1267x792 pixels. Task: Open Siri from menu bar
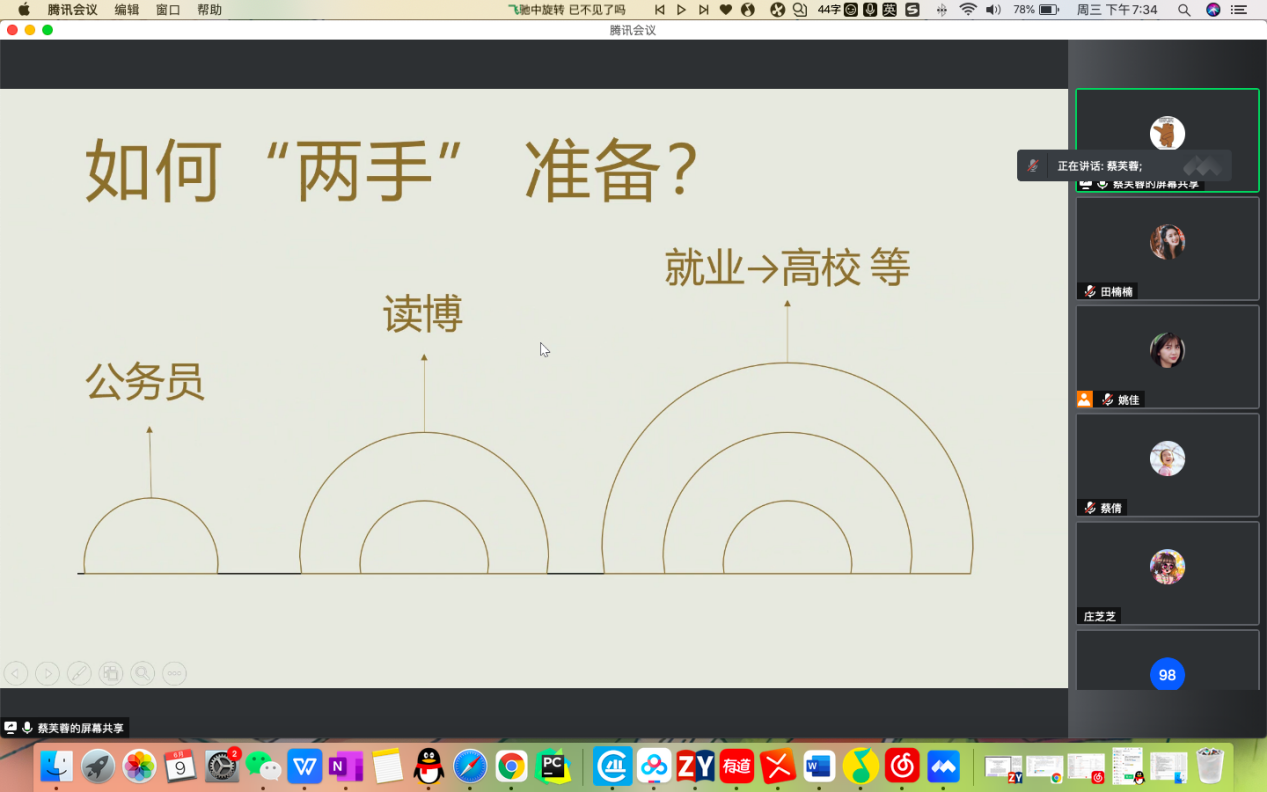tap(1213, 10)
